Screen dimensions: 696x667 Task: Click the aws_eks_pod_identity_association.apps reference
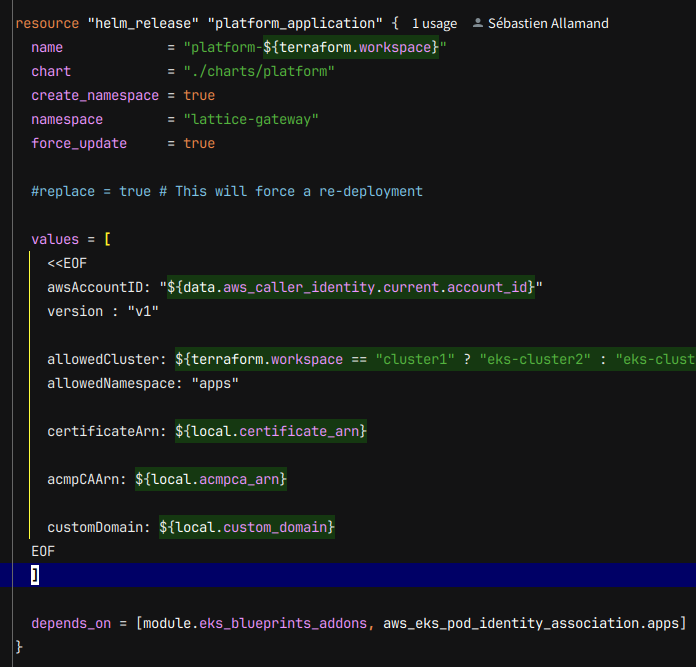531,623
